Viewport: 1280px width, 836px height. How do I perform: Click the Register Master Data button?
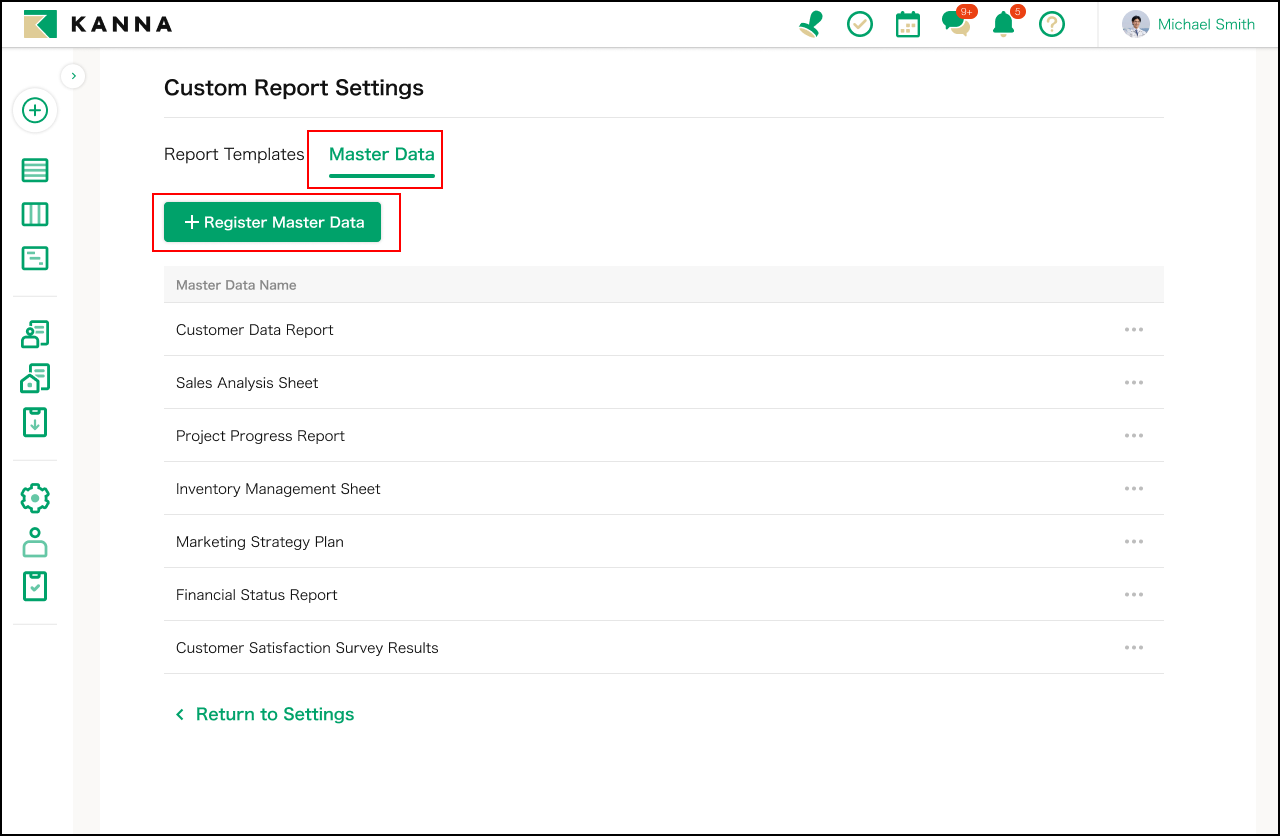point(272,222)
